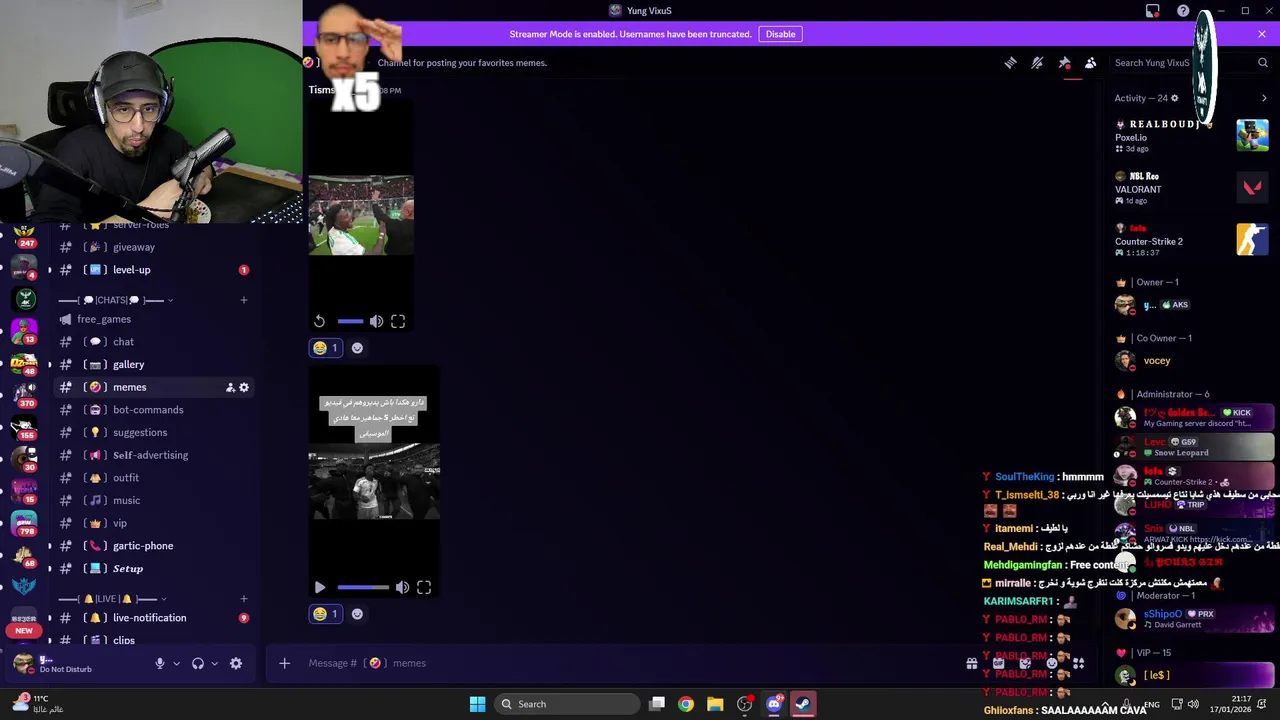1280x720 pixels.
Task: Toggle the member list icon in header
Action: (x=1091, y=63)
